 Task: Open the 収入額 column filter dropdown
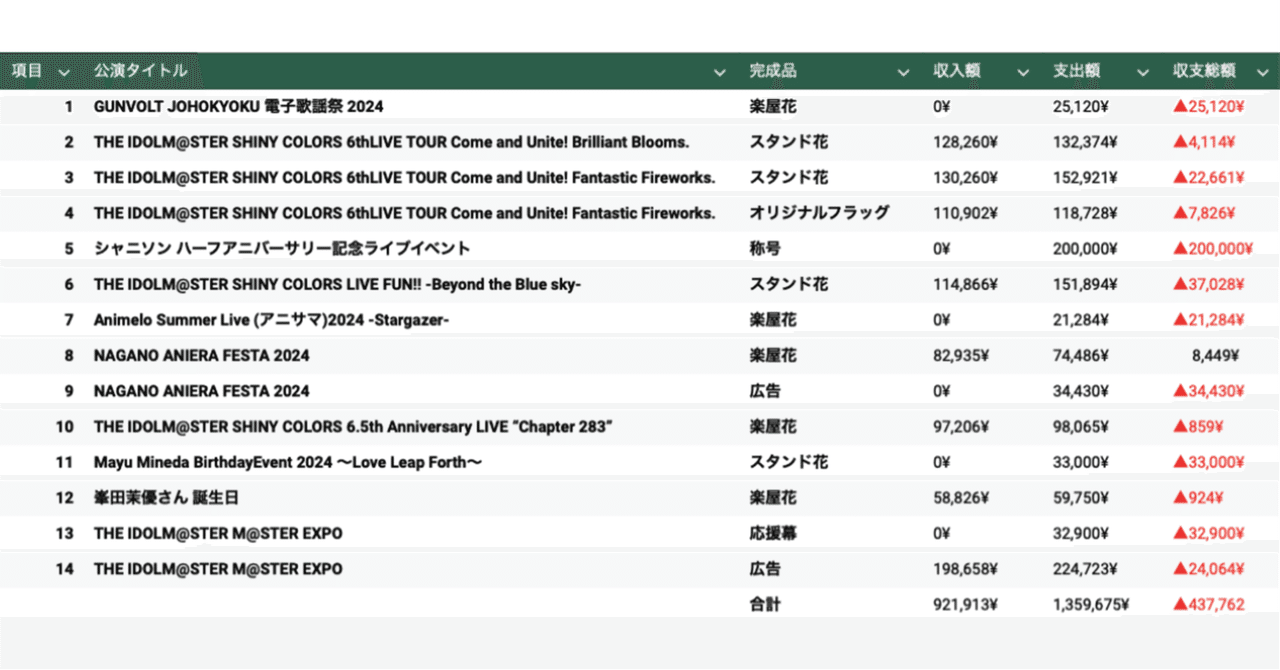click(1022, 72)
